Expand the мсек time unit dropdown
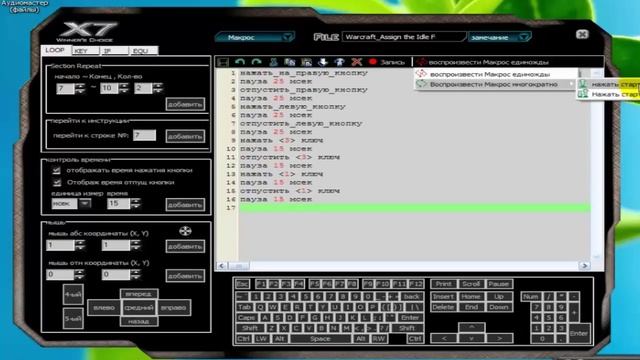The height and width of the screenshot is (360, 640). tap(85, 203)
